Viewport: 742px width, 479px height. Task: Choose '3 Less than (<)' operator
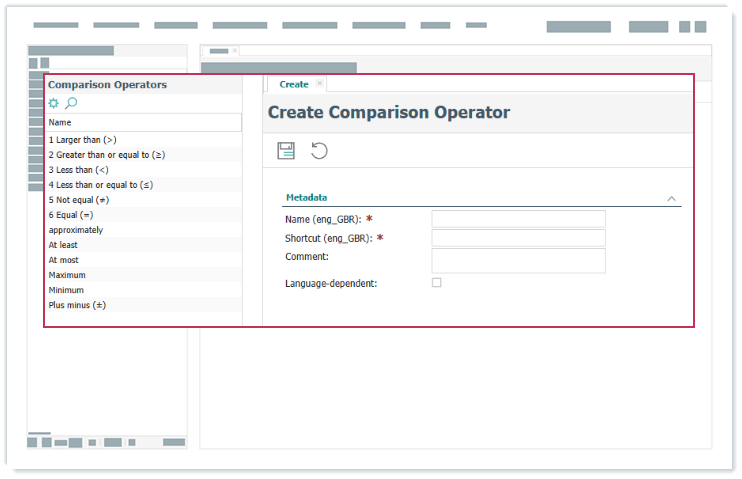click(x=79, y=170)
